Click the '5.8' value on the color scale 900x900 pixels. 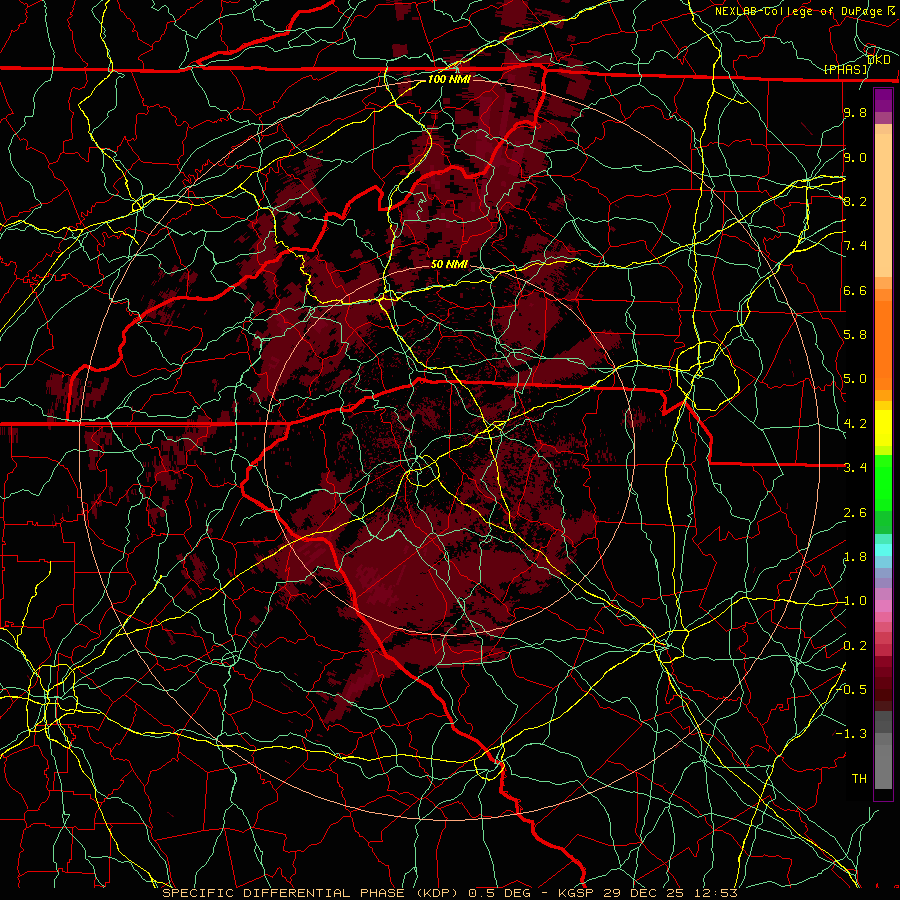pos(855,335)
